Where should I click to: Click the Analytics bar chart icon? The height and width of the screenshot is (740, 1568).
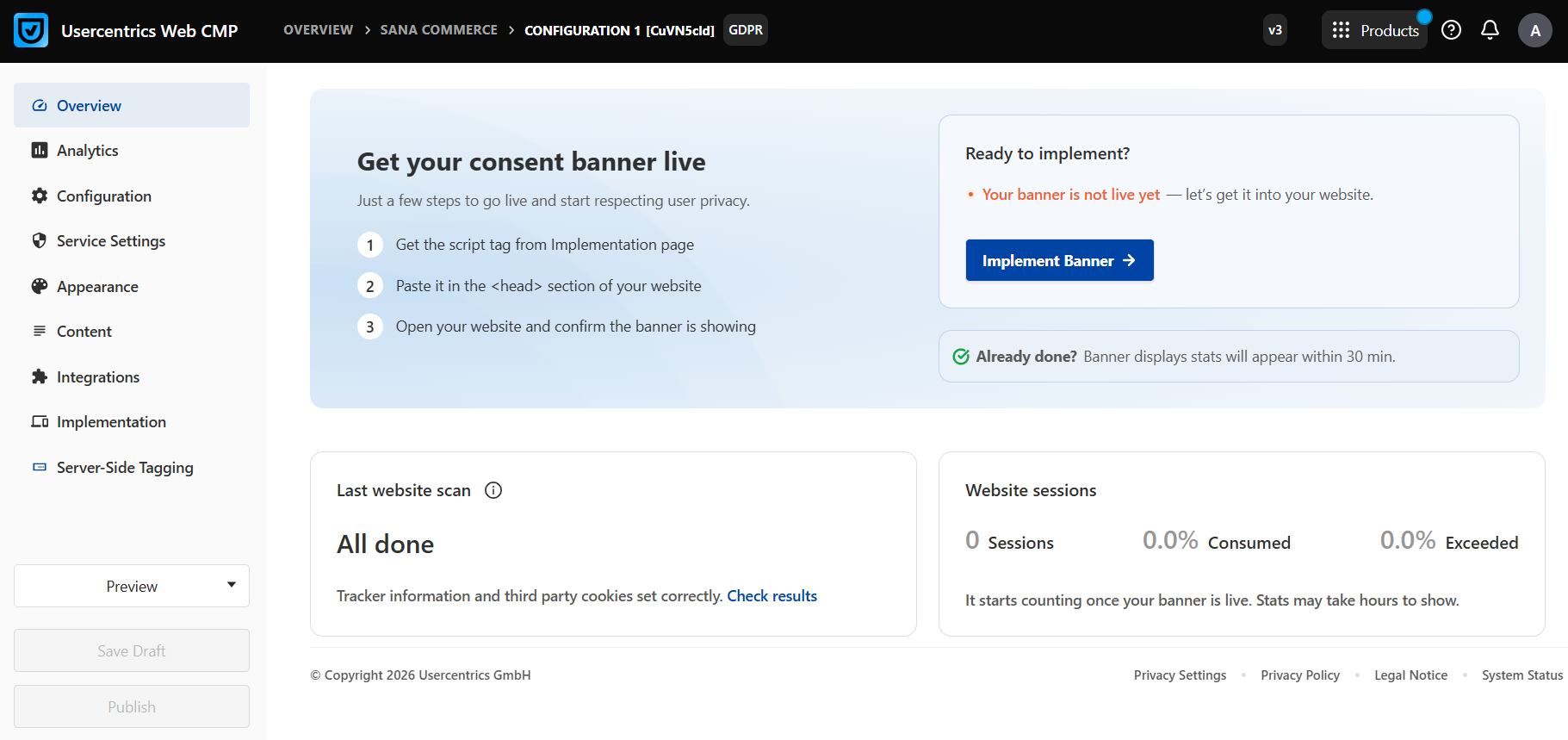point(40,151)
